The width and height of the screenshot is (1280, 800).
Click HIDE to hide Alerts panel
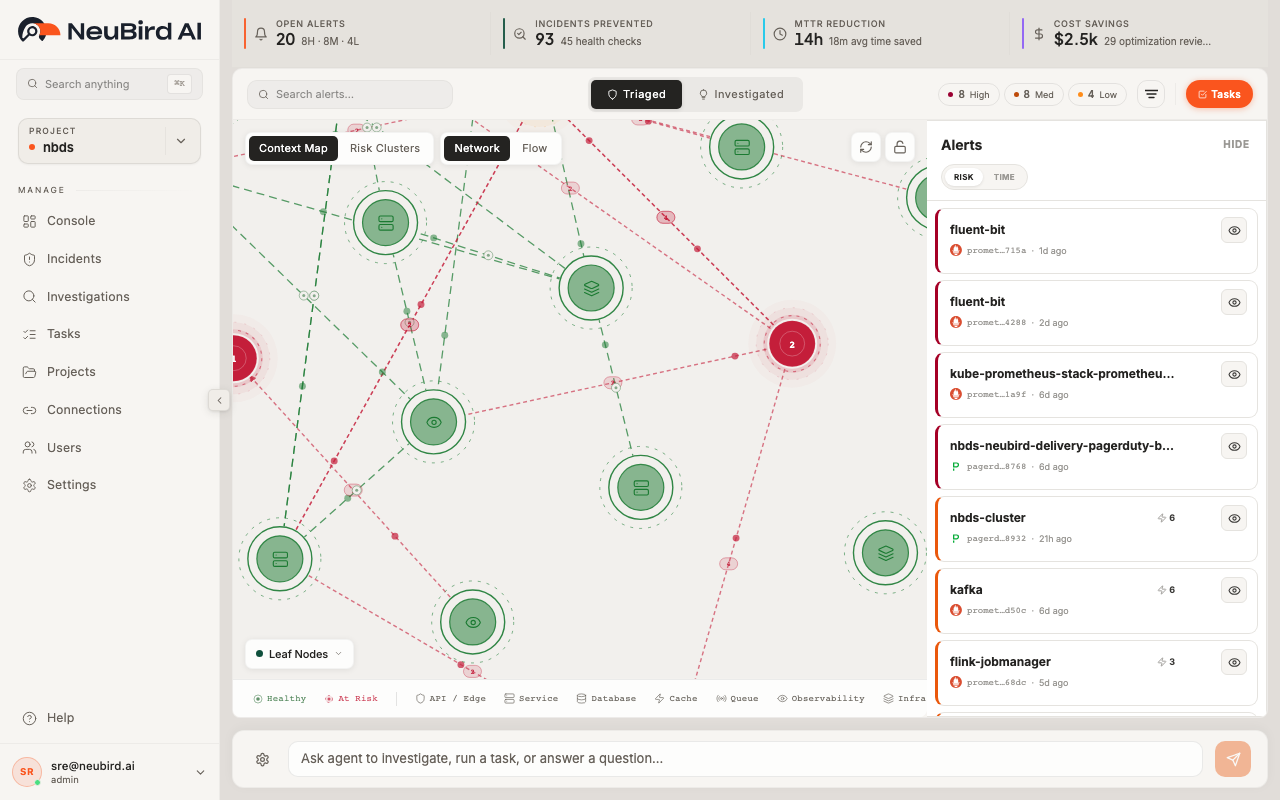pos(1236,144)
